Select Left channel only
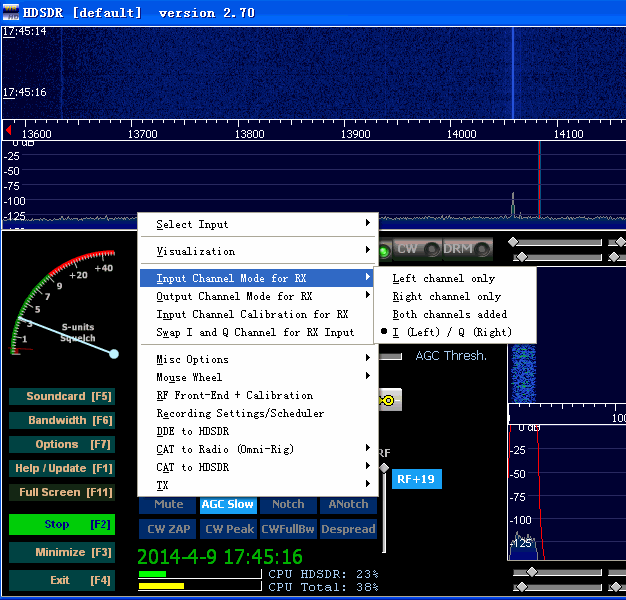This screenshot has width=626, height=600. click(x=455, y=278)
